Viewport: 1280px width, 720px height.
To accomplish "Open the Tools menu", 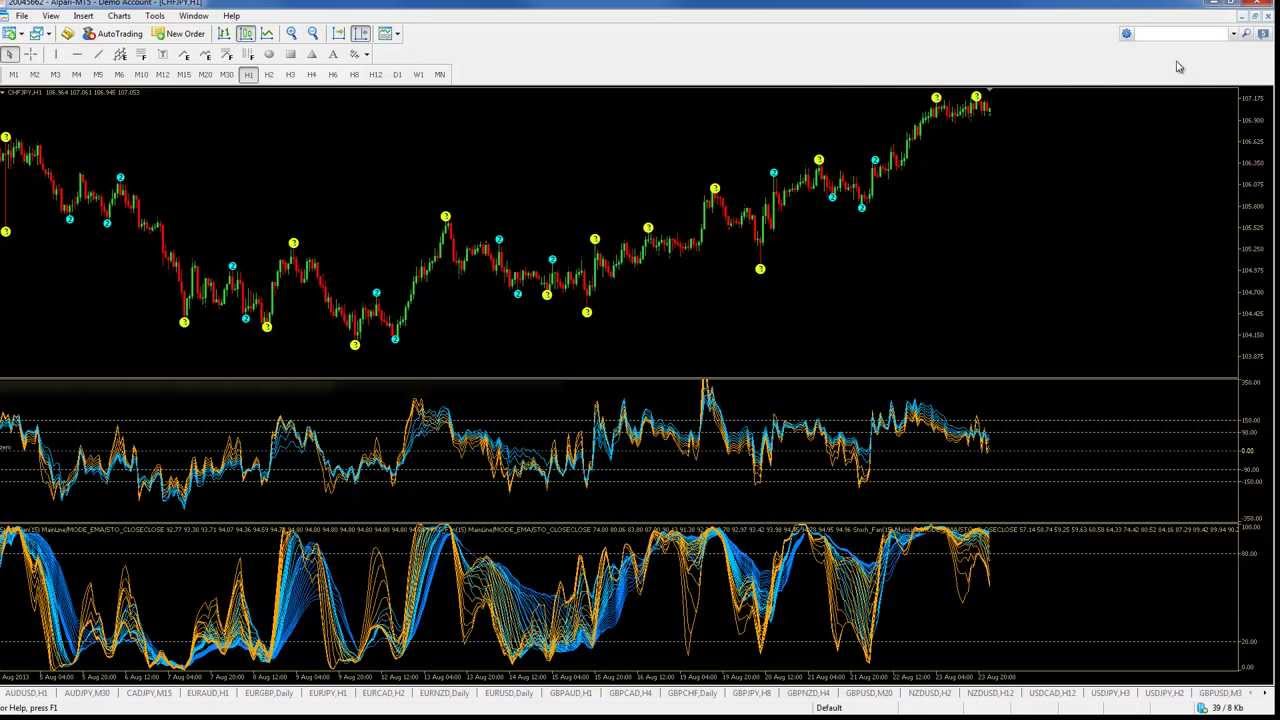I will (x=155, y=16).
